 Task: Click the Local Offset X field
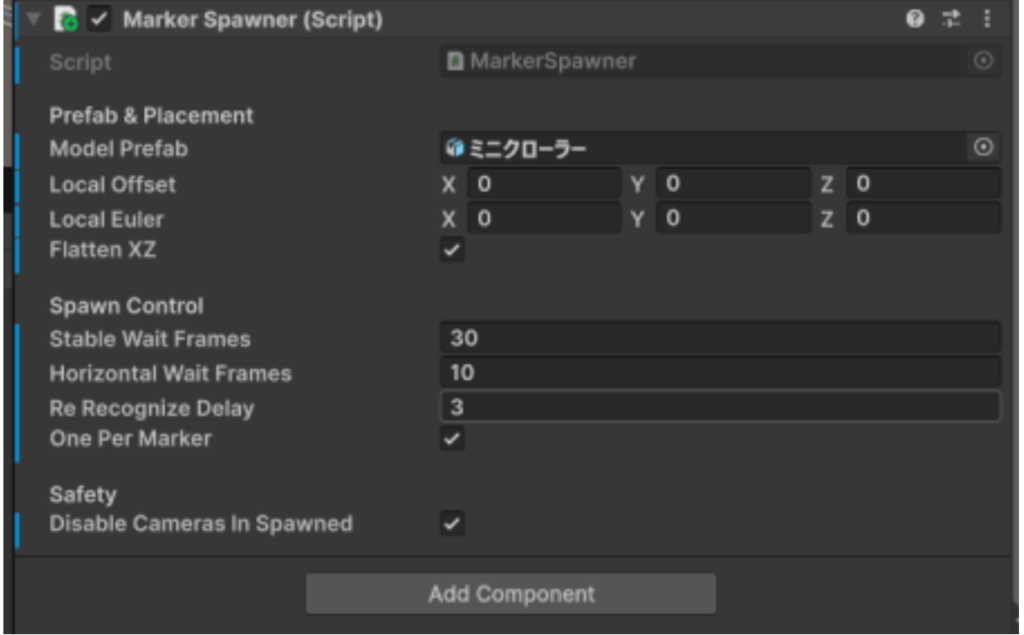click(544, 184)
